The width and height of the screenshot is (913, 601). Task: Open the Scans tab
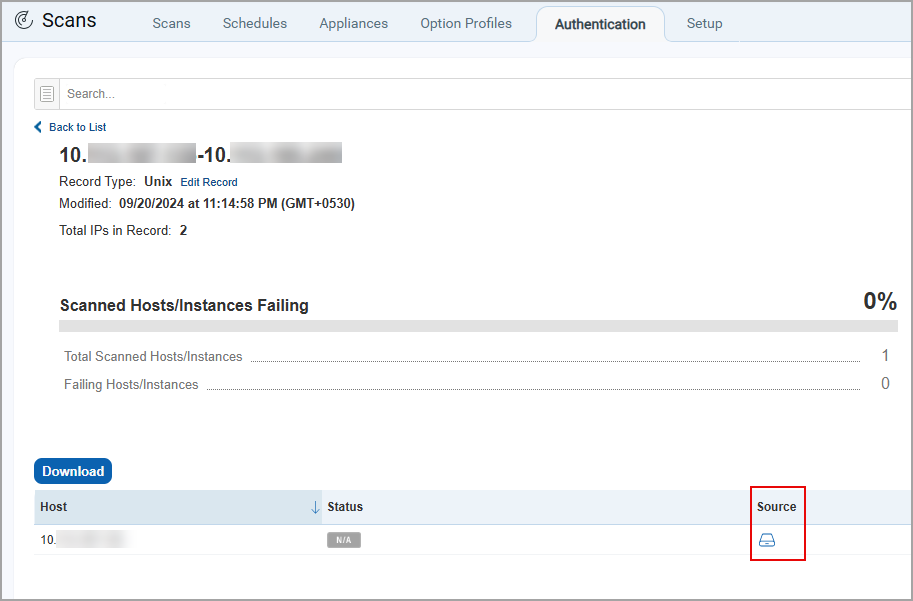(171, 23)
